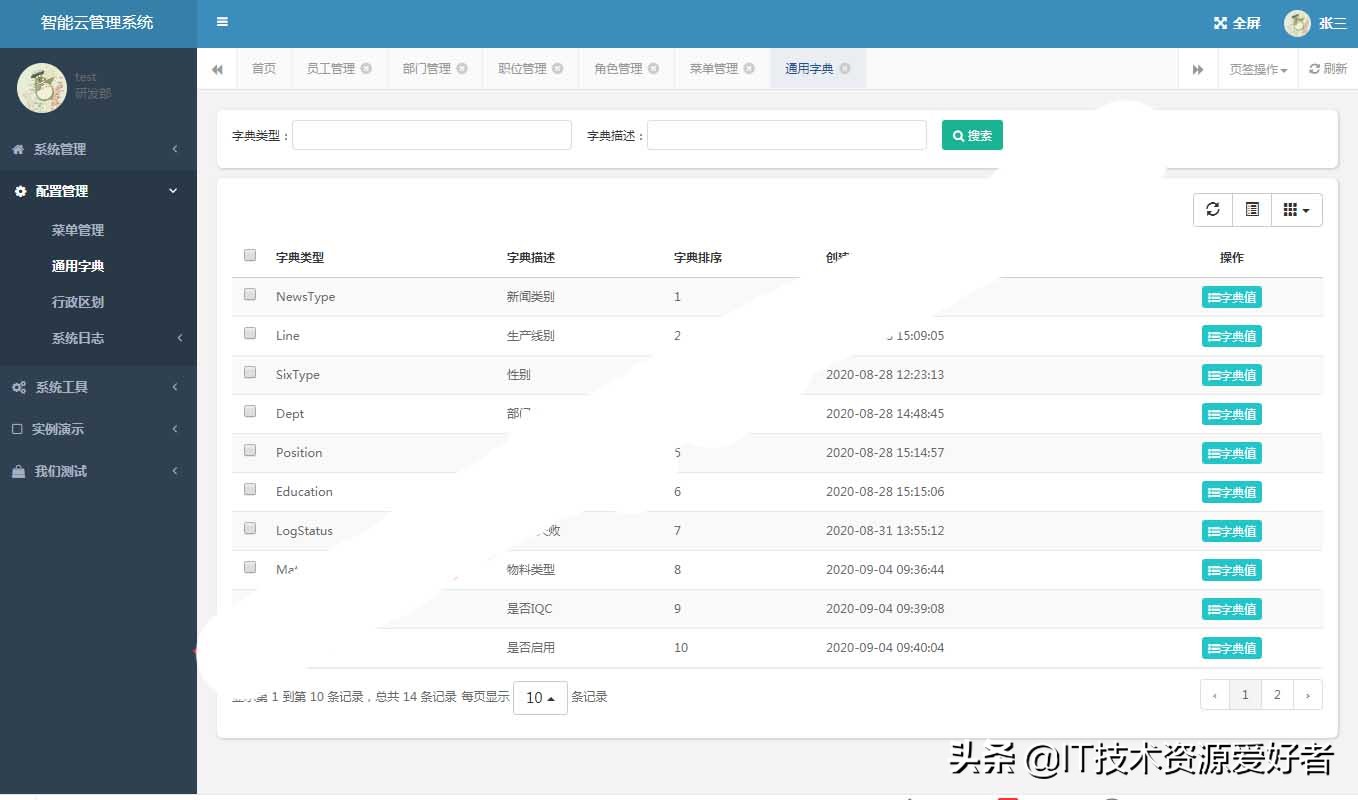Open the page size 10 dropdown
This screenshot has height=800, width=1358.
(x=540, y=698)
